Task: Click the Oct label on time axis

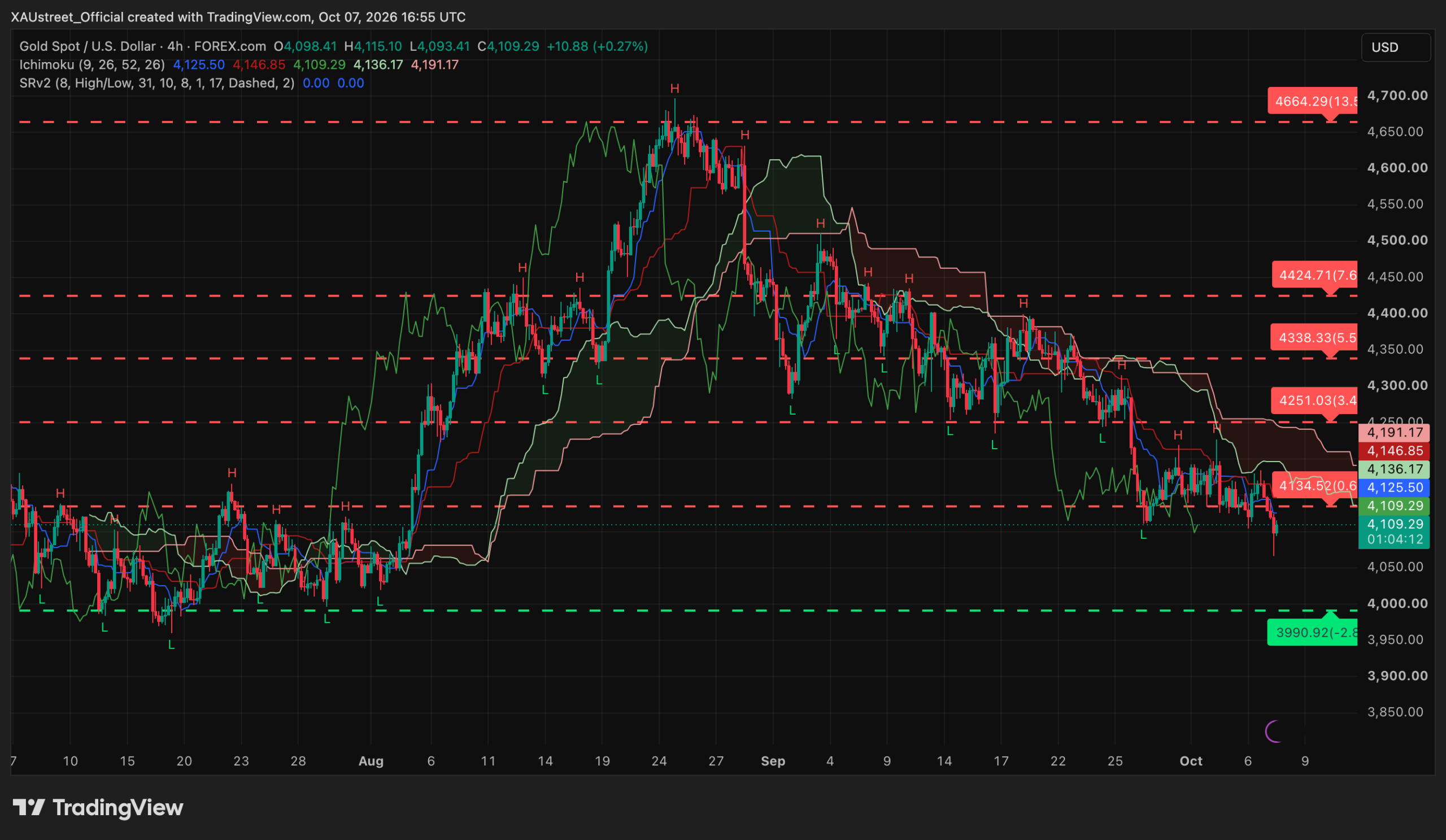Action: pyautogui.click(x=1191, y=761)
